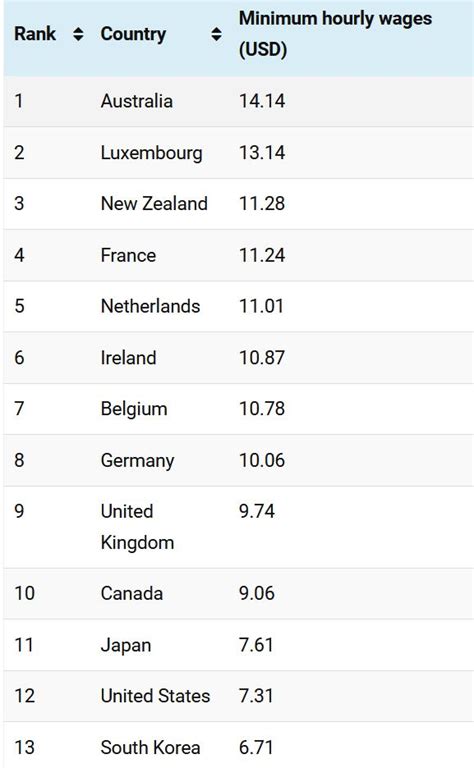This screenshot has width=474, height=768.
Task: Click the Canada country cell
Action: point(132,593)
